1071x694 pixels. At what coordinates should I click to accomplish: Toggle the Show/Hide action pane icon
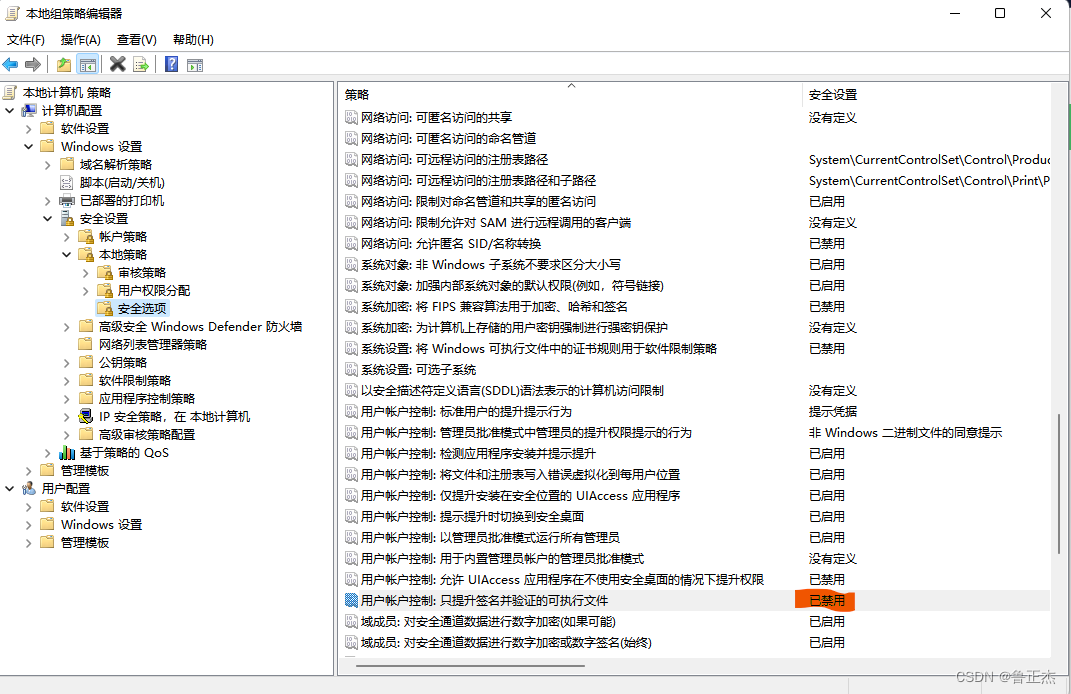point(195,66)
